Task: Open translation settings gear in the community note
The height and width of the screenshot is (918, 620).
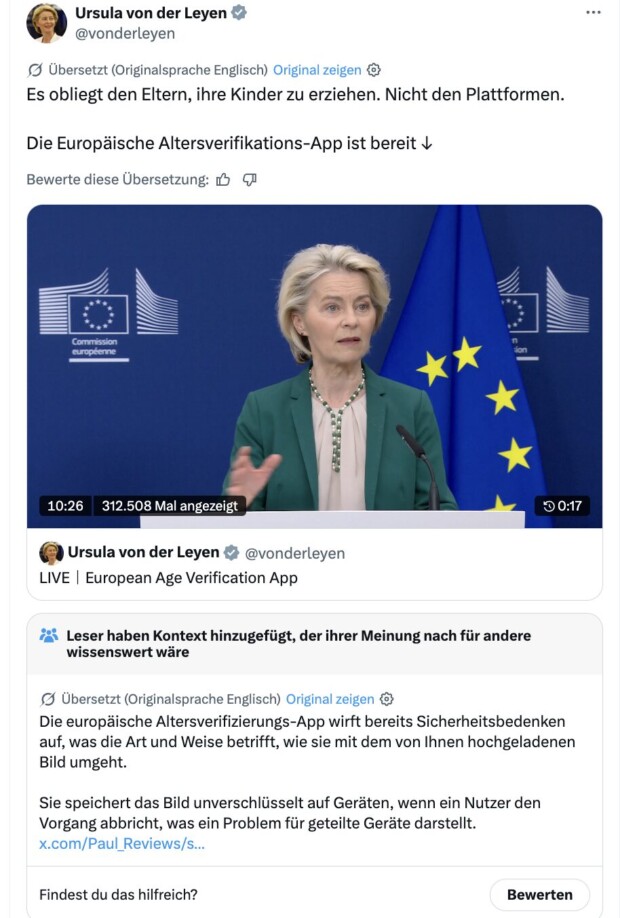Action: 386,699
